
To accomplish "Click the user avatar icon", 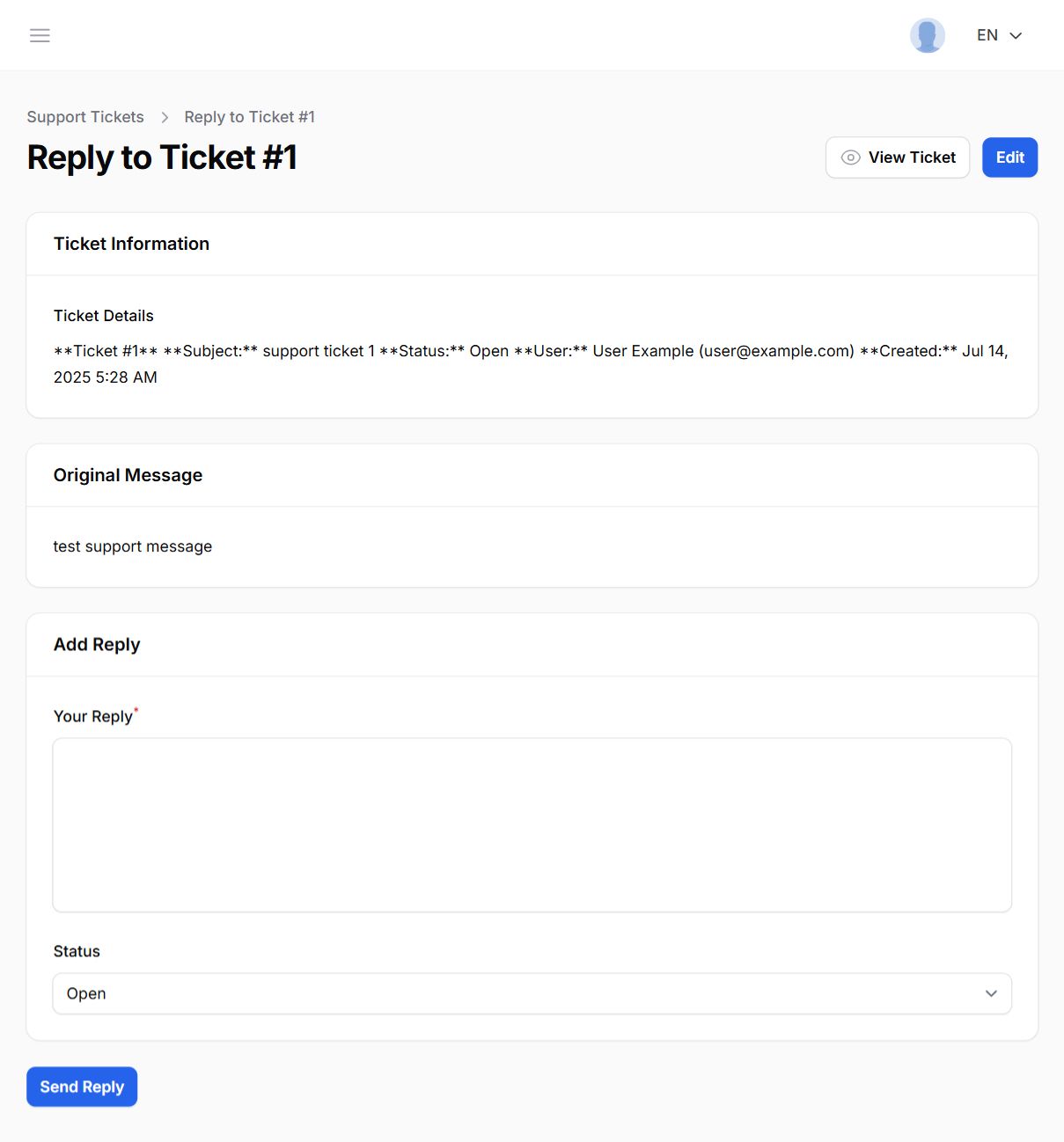I will coord(927,35).
